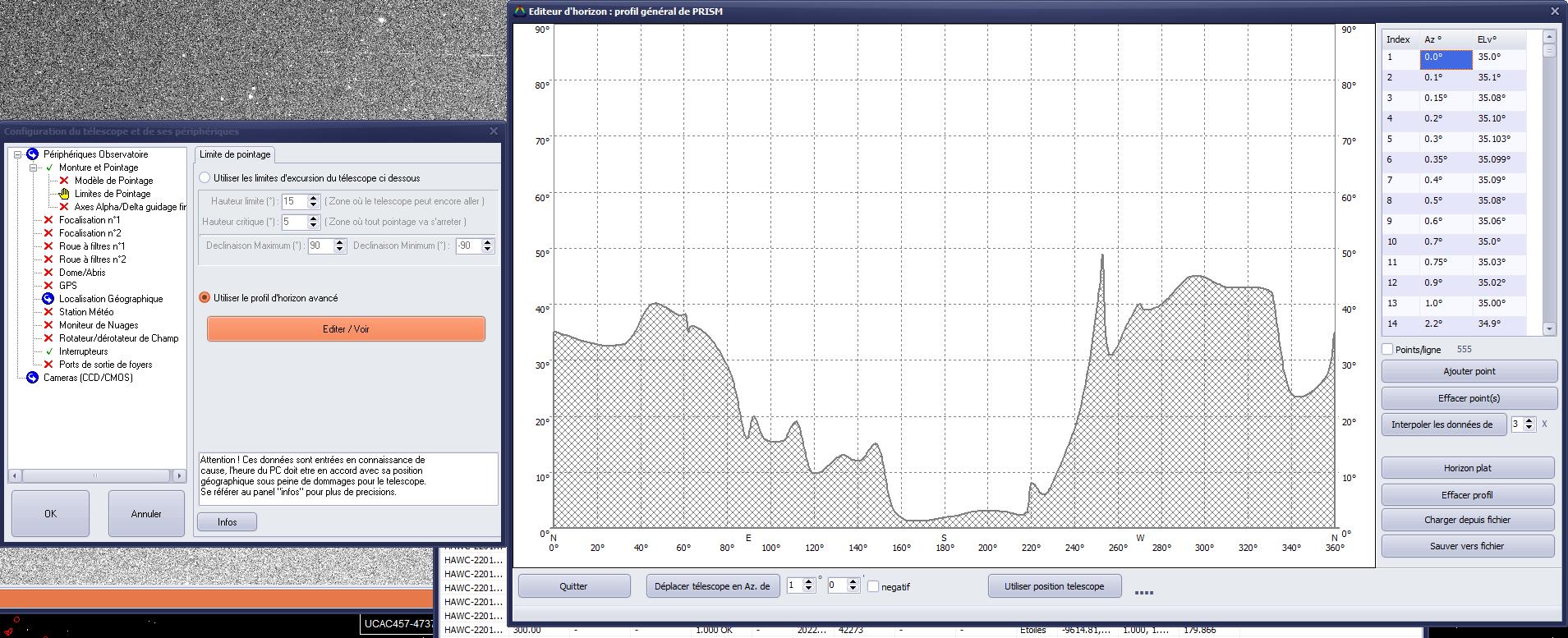The image size is (1568, 638).
Task: Click the Localisation Géographique globe icon
Action: 48,299
